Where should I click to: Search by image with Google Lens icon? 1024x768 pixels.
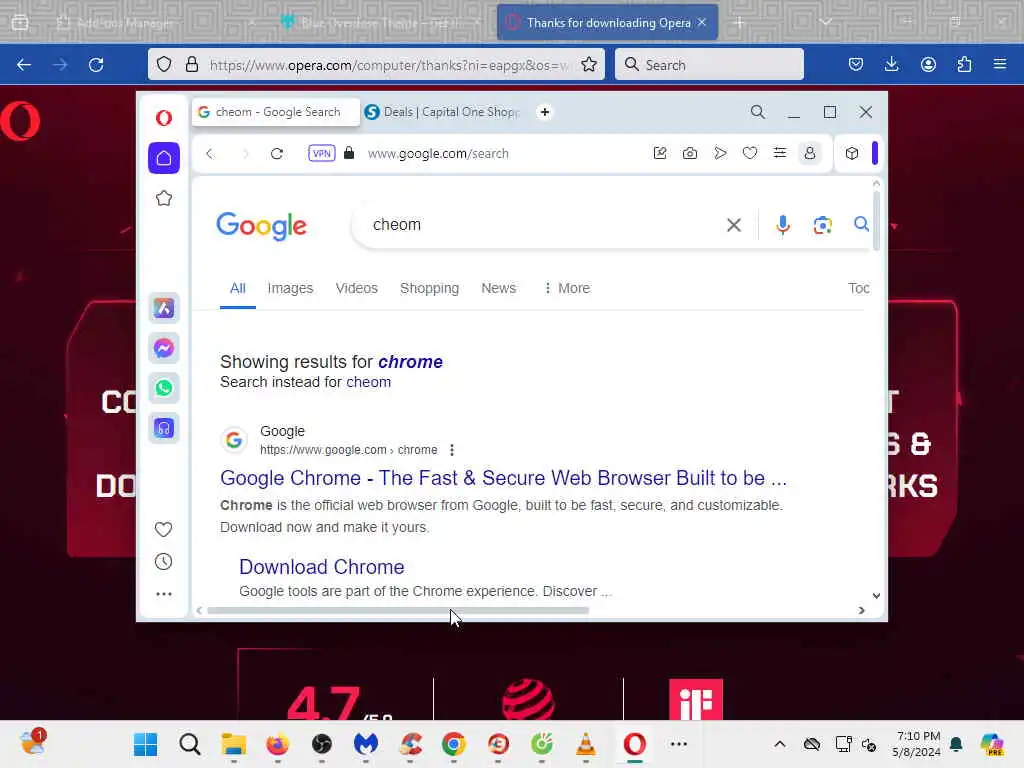[822, 225]
